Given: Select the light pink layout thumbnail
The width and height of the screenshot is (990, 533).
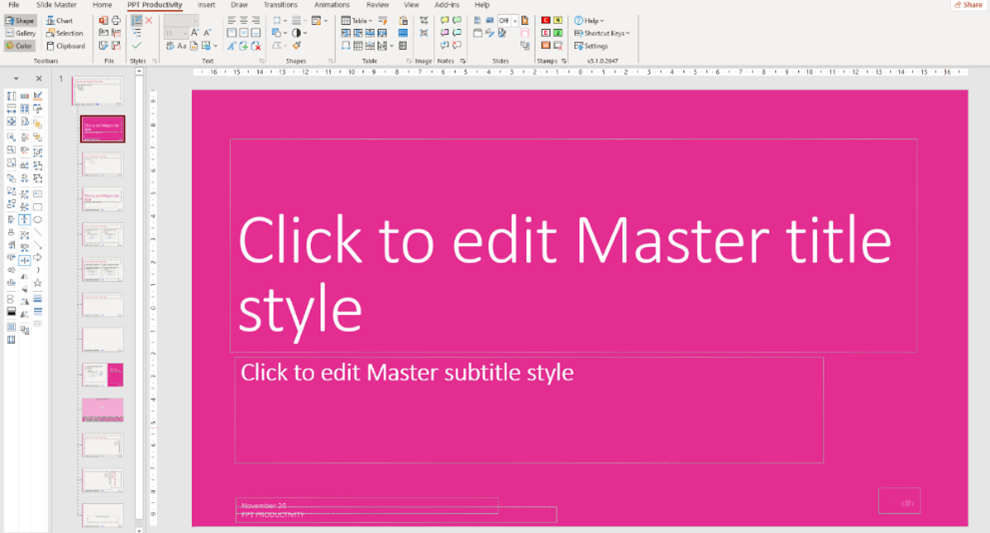Looking at the screenshot, I should click(x=102, y=410).
